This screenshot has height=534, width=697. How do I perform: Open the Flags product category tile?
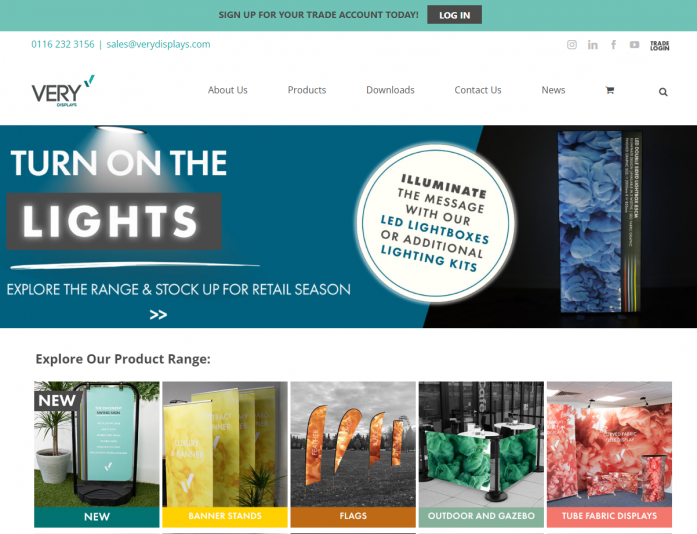pyautogui.click(x=353, y=454)
